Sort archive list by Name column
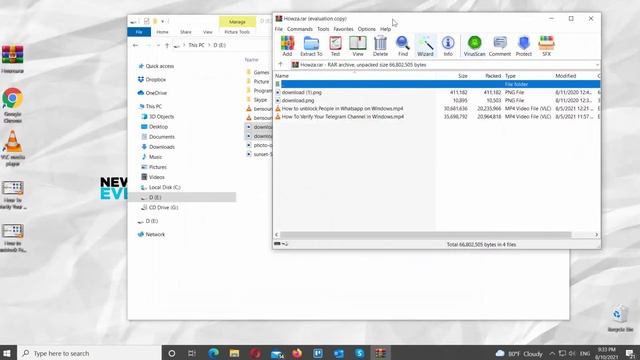This screenshot has width=640, height=360. click(x=282, y=76)
